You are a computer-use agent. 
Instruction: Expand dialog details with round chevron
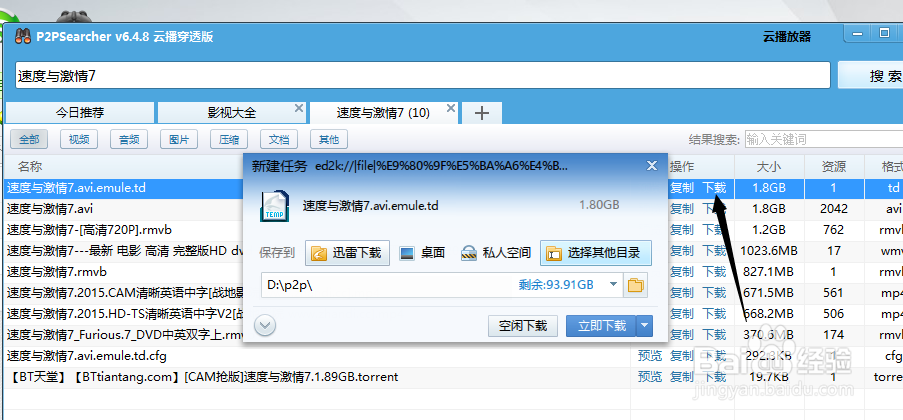point(265,326)
